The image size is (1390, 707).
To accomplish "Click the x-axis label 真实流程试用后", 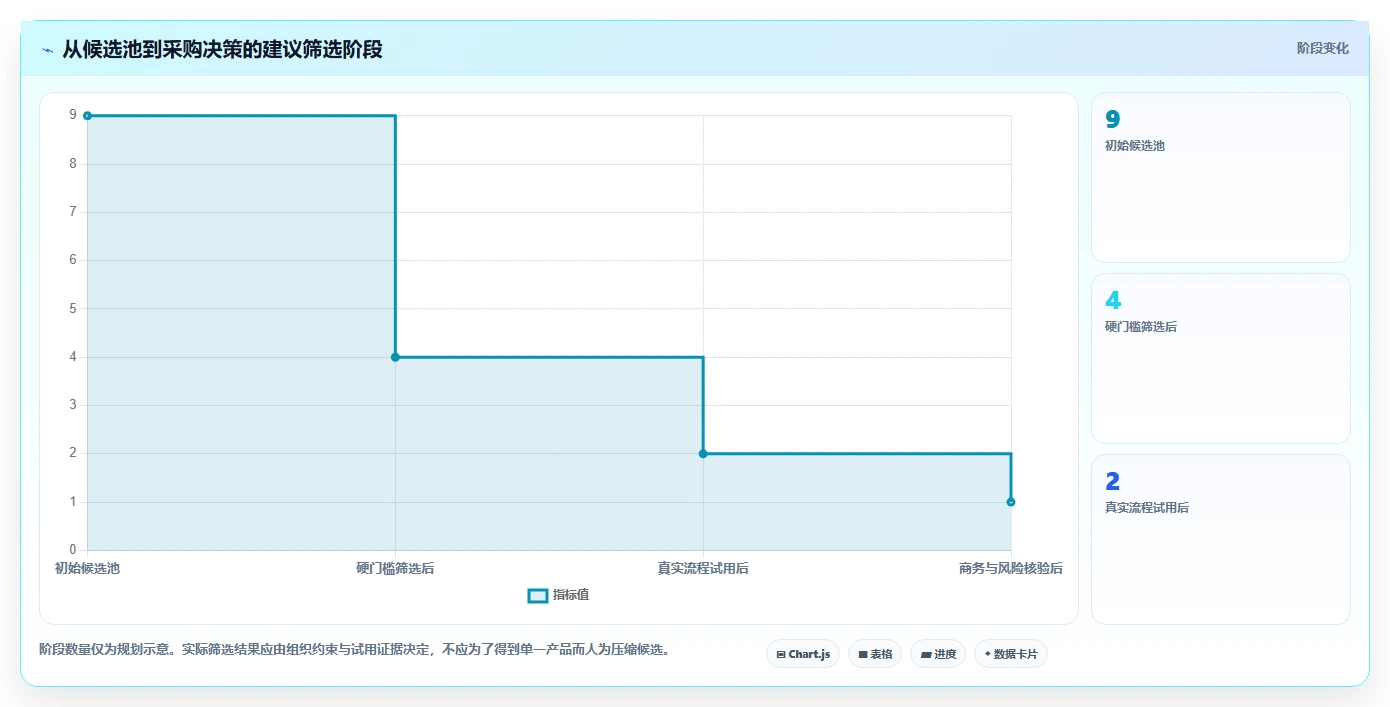I will 703,568.
